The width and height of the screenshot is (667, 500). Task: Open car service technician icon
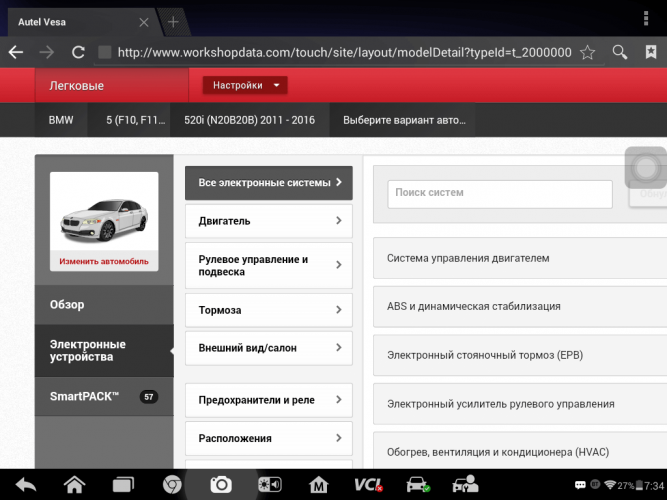465,484
